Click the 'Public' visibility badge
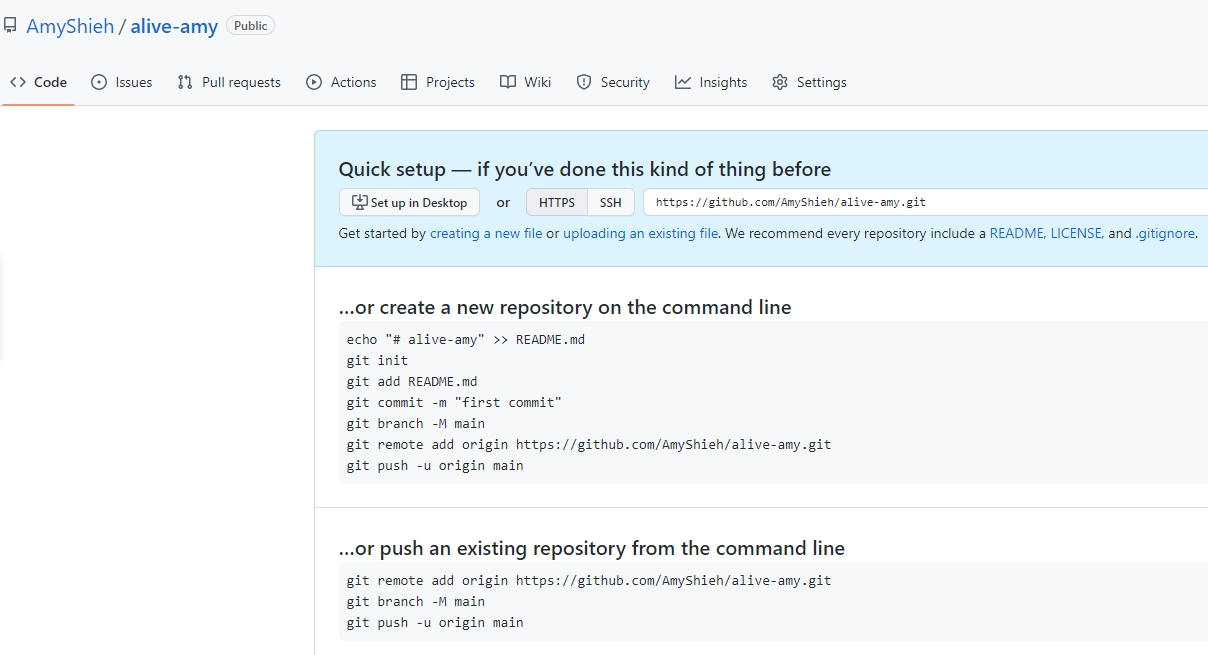This screenshot has width=1208, height=655. (250, 26)
